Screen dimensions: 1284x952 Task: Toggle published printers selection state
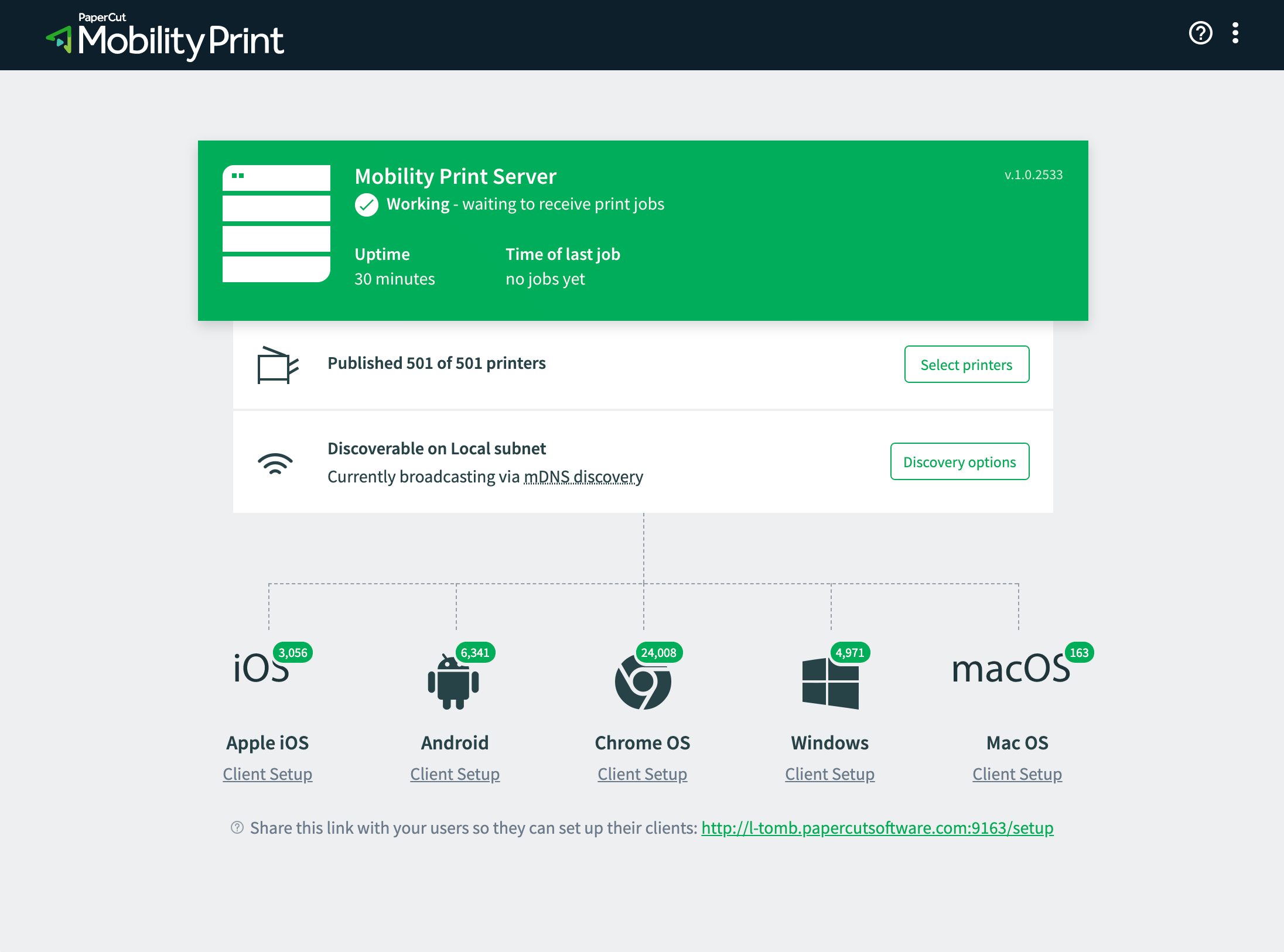point(966,364)
